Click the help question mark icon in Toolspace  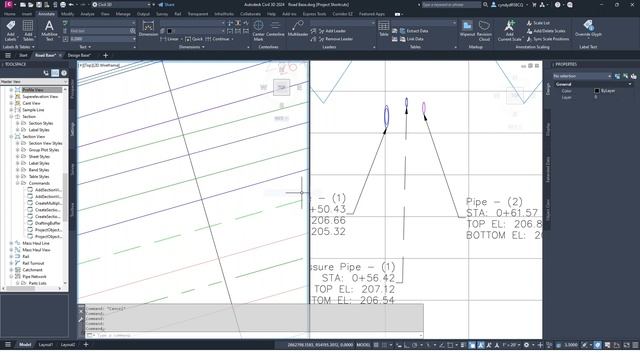[x=64, y=73]
